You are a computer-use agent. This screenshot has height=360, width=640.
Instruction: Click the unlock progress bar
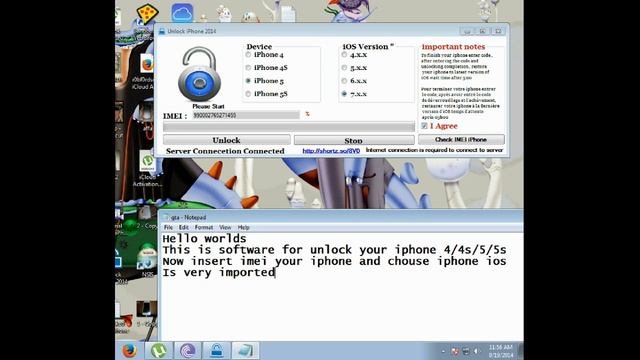[289, 127]
